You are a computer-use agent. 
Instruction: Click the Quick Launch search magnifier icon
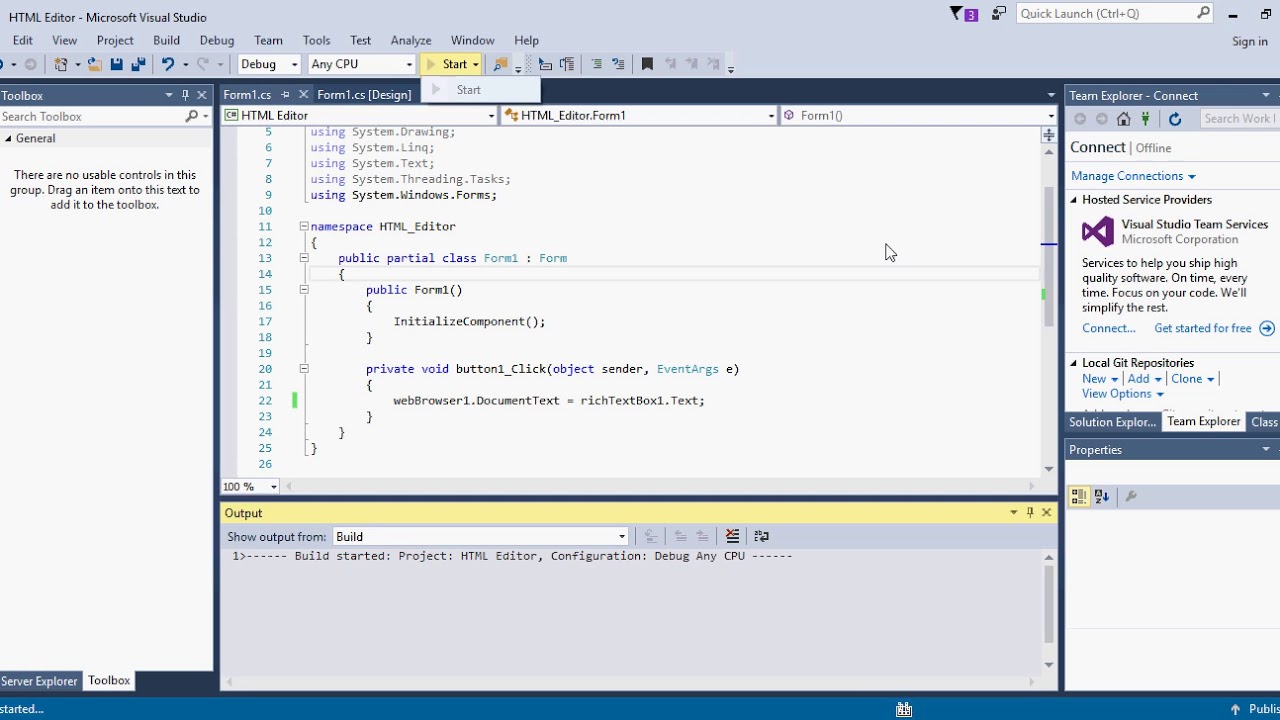click(1204, 13)
